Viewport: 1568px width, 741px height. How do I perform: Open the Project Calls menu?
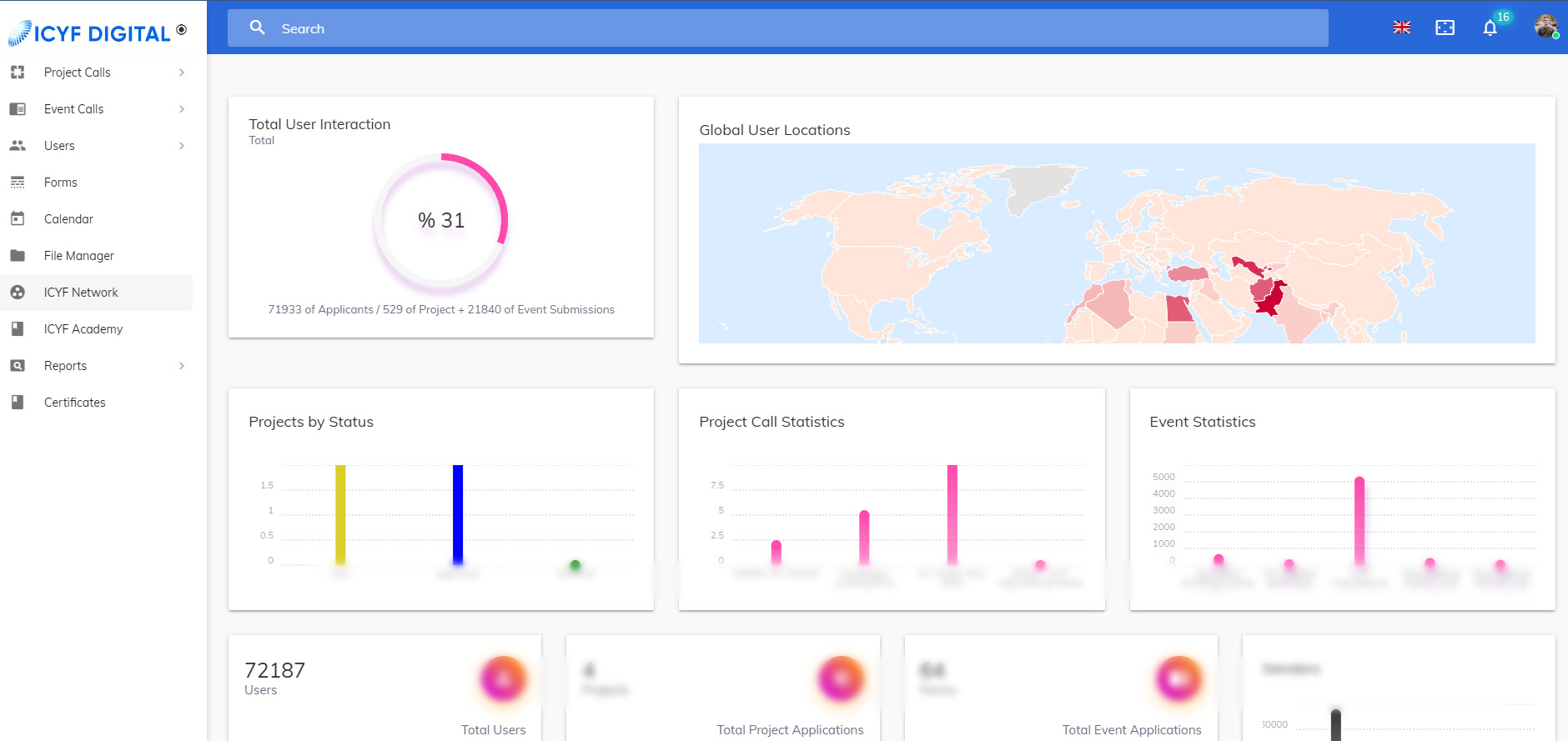tap(97, 73)
